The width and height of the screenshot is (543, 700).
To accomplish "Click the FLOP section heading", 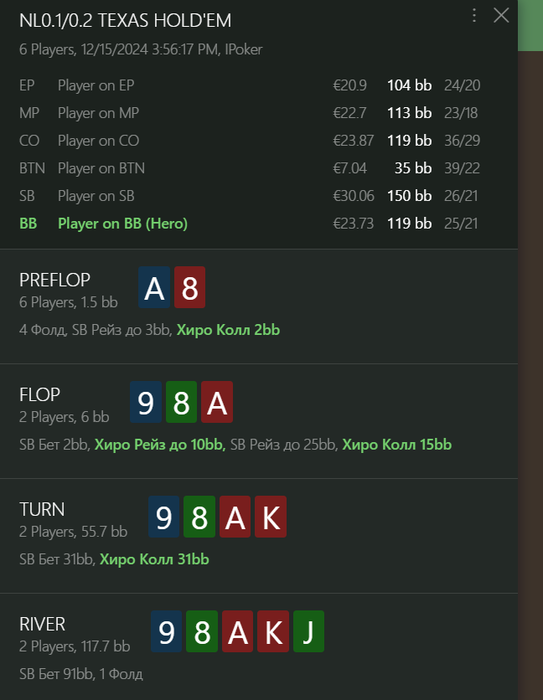I will [x=40, y=395].
